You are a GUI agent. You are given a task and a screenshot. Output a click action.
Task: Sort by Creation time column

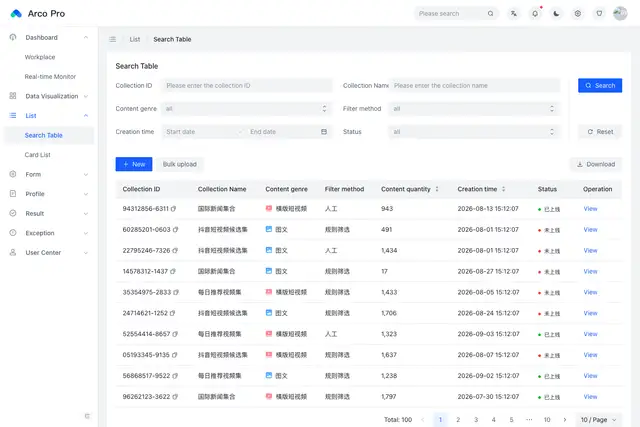coord(503,189)
